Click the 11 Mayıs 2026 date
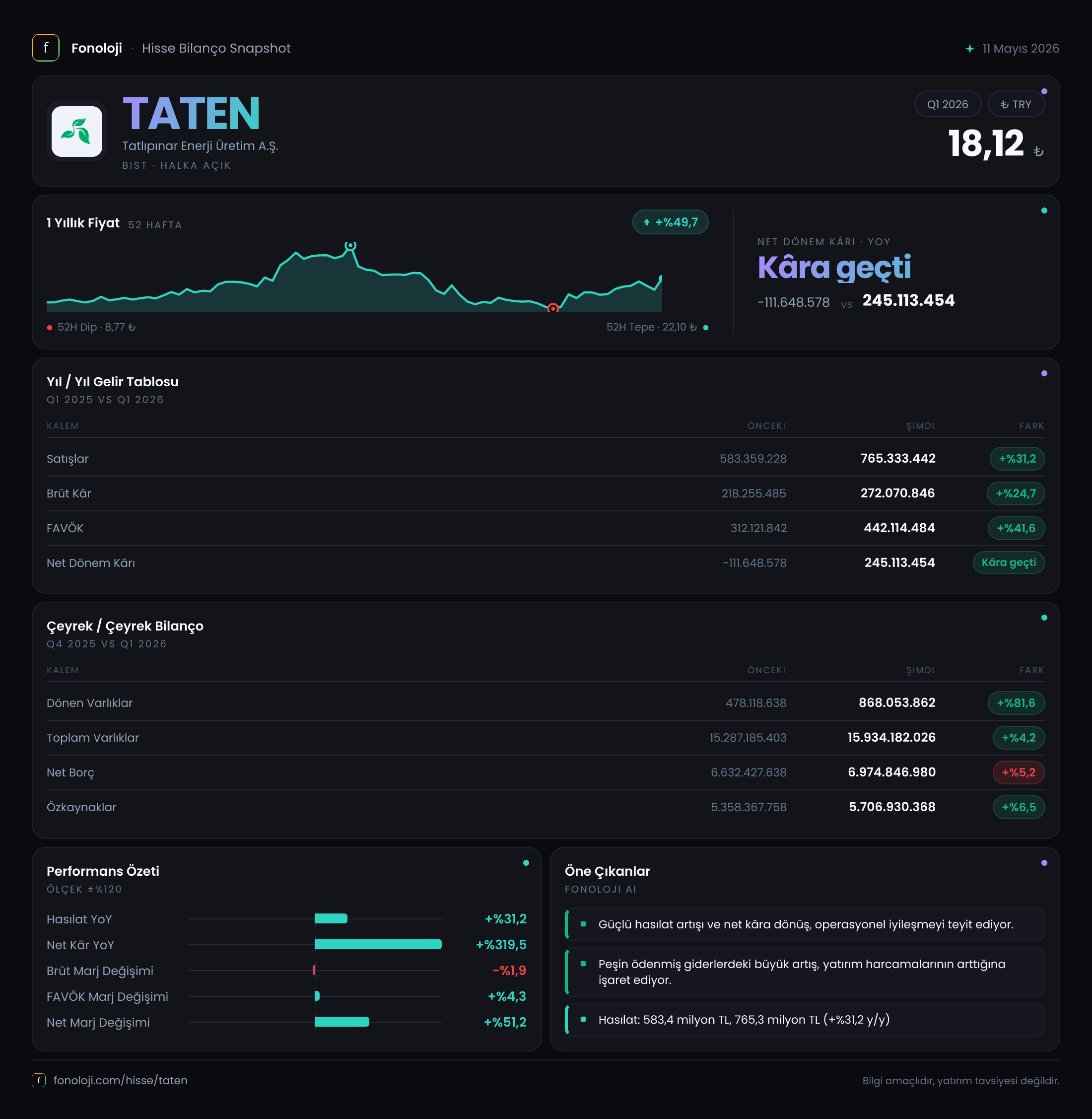This screenshot has height=1119, width=1092. pos(1021,49)
